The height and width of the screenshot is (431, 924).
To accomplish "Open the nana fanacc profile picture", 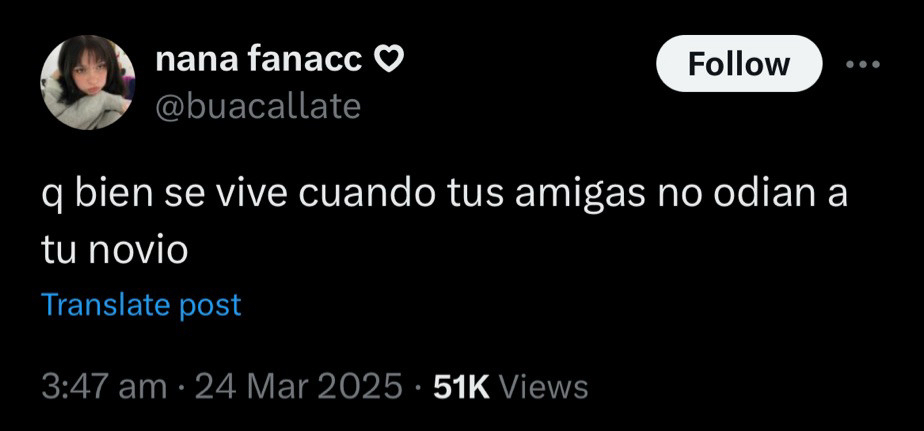I will pos(88,82).
